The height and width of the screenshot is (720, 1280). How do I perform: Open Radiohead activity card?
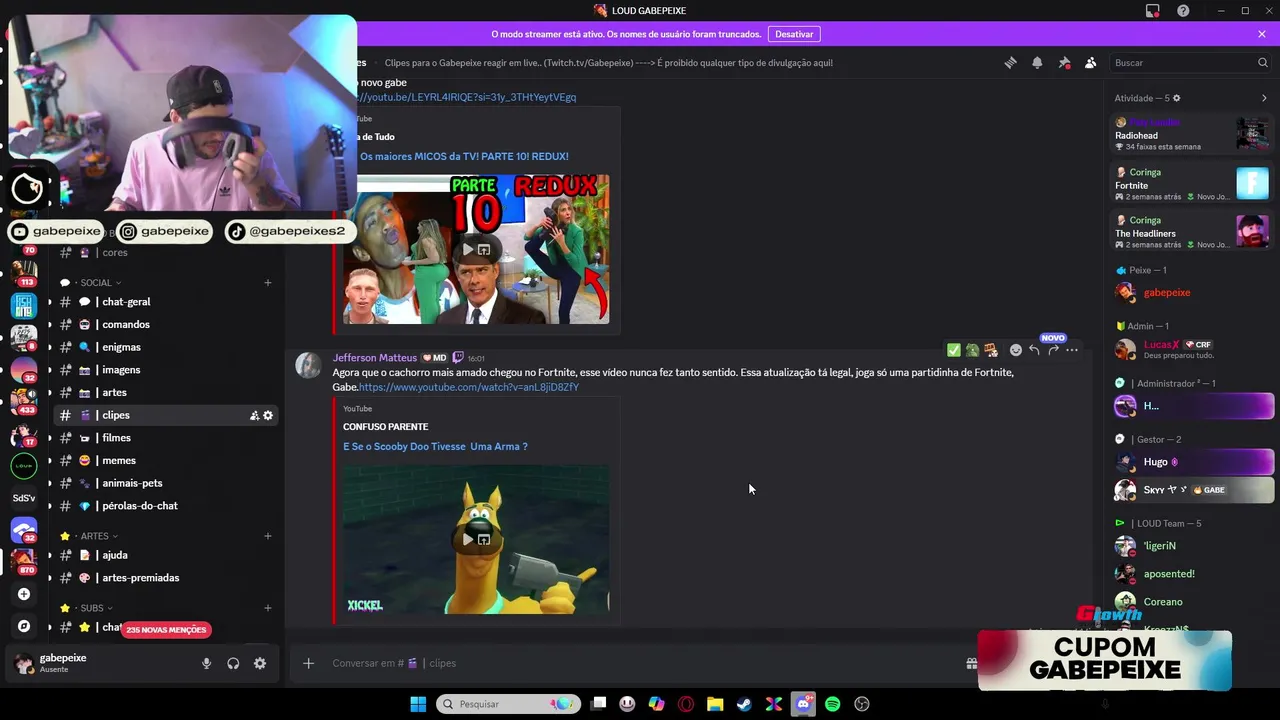point(1191,135)
